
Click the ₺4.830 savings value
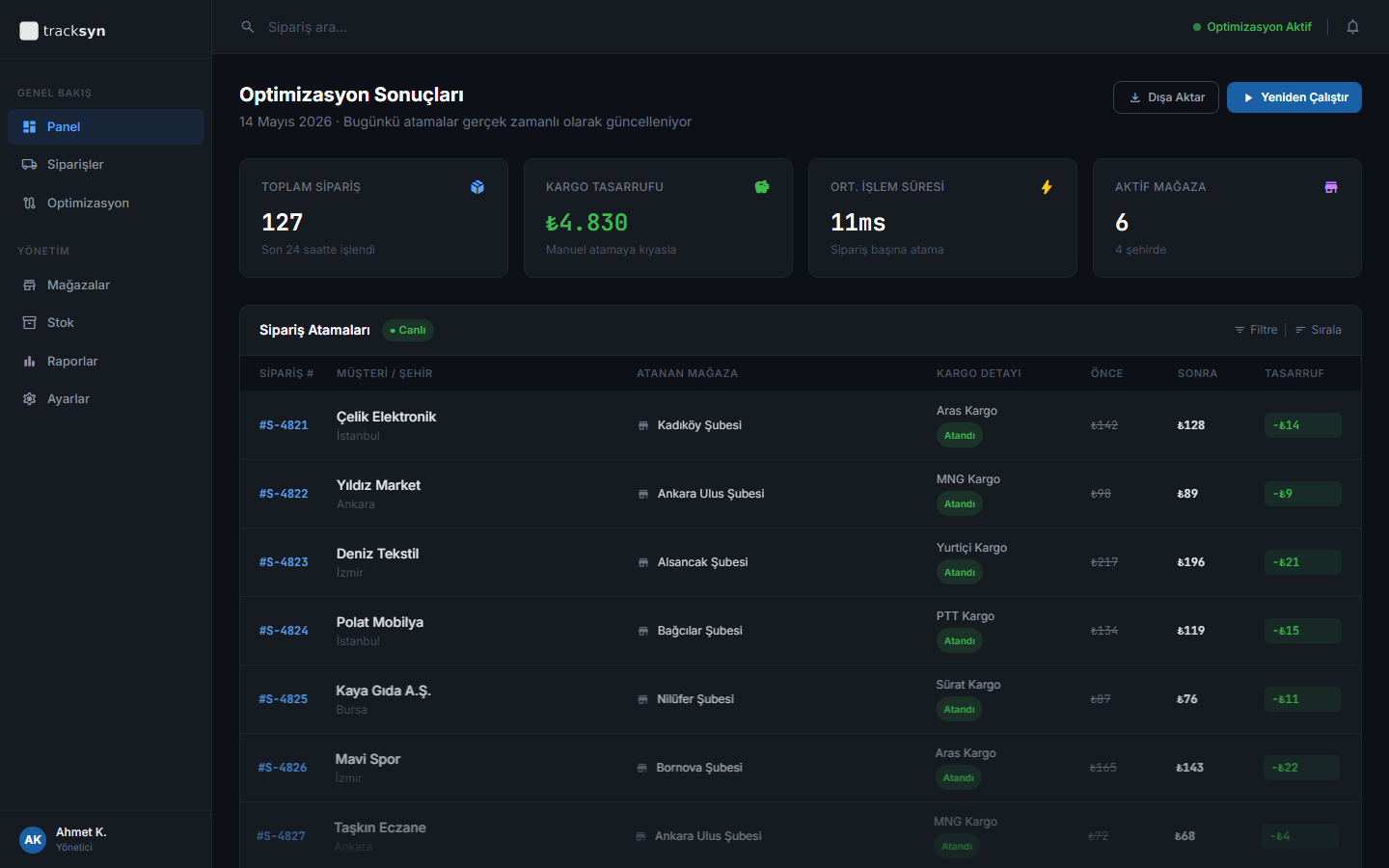click(586, 223)
